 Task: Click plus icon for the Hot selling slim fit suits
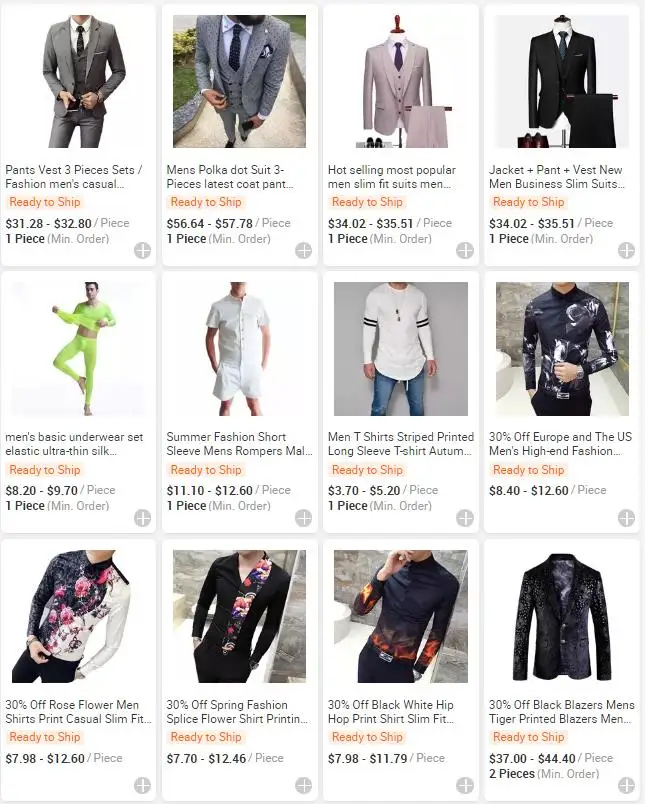point(465,251)
